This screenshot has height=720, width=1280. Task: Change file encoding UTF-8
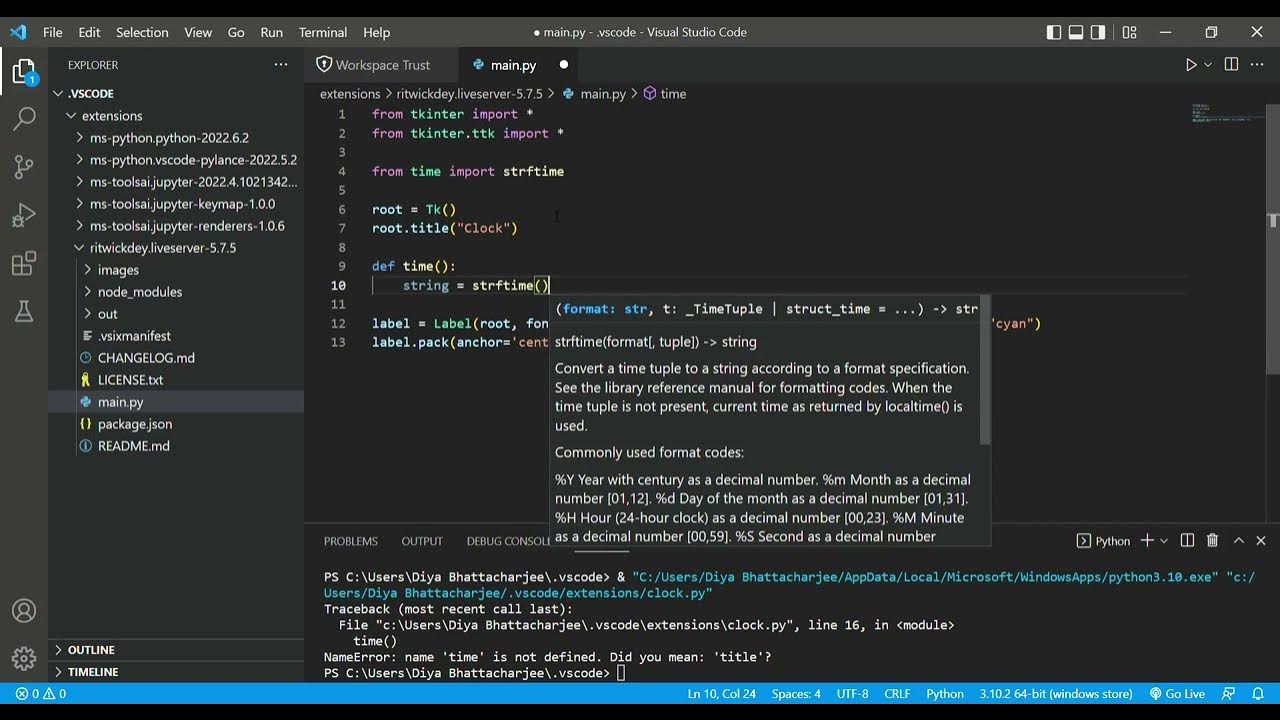(x=853, y=694)
